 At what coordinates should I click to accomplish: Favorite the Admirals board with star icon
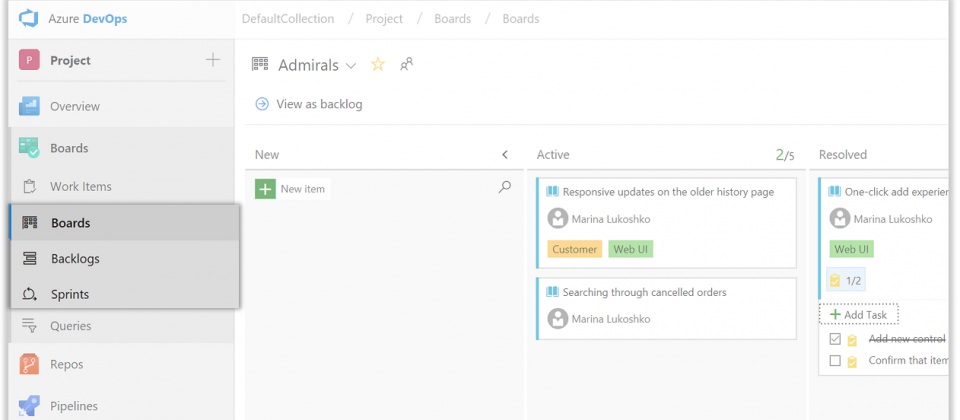pos(378,64)
